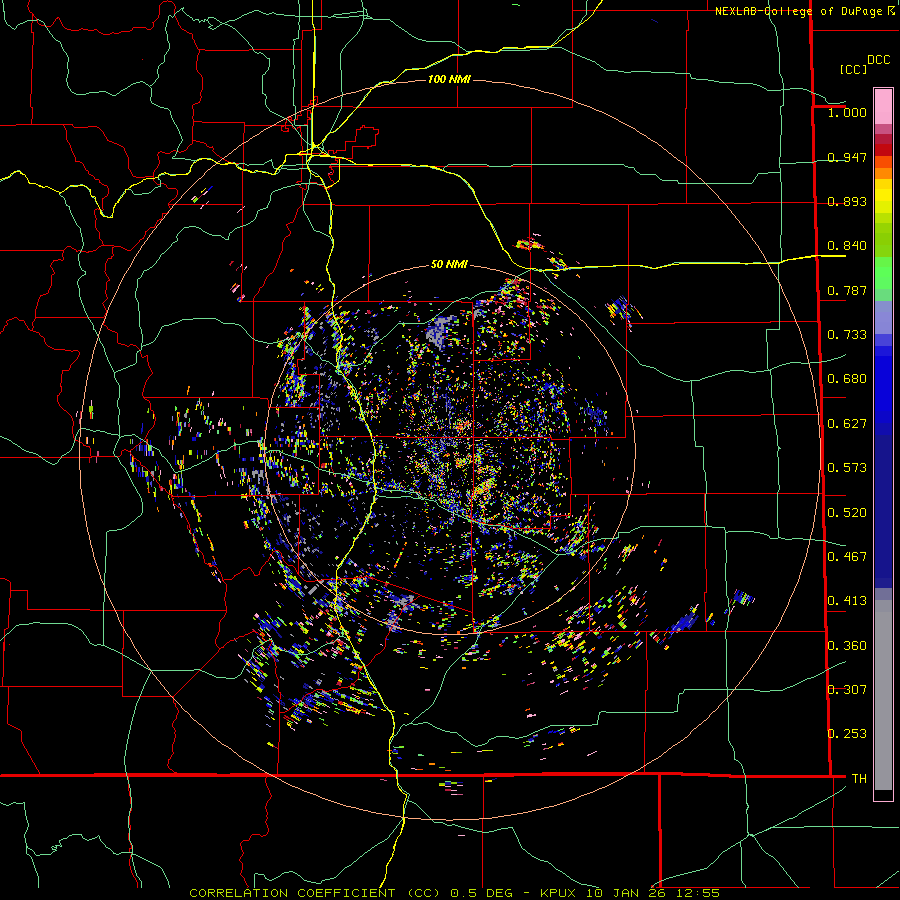The width and height of the screenshot is (900, 900).
Task: Click the 0.787 scale value
Action: pos(847,290)
